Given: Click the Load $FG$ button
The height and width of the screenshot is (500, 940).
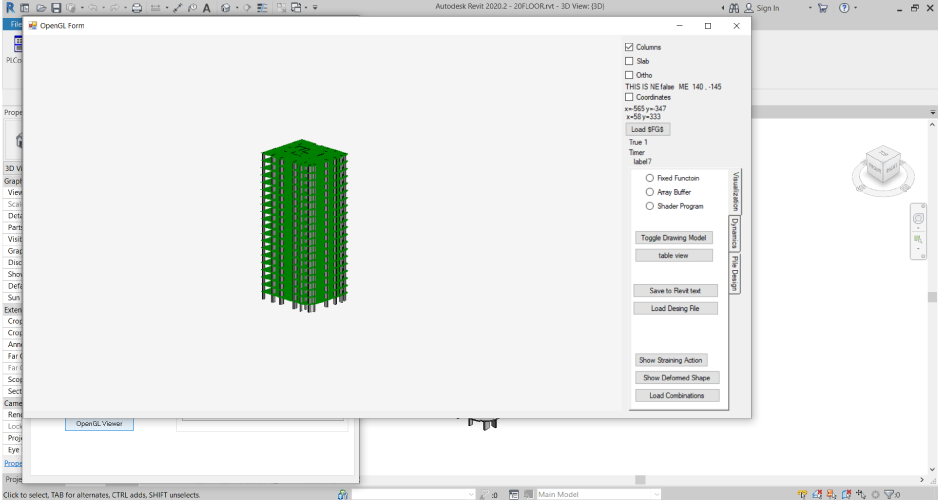Looking at the screenshot, I should [647, 129].
